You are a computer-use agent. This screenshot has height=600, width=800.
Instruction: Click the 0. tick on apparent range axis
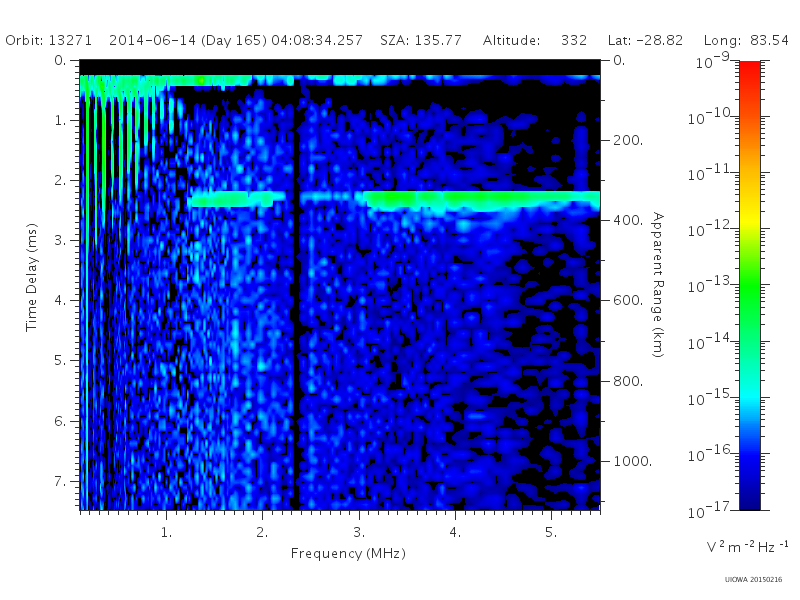pos(619,60)
